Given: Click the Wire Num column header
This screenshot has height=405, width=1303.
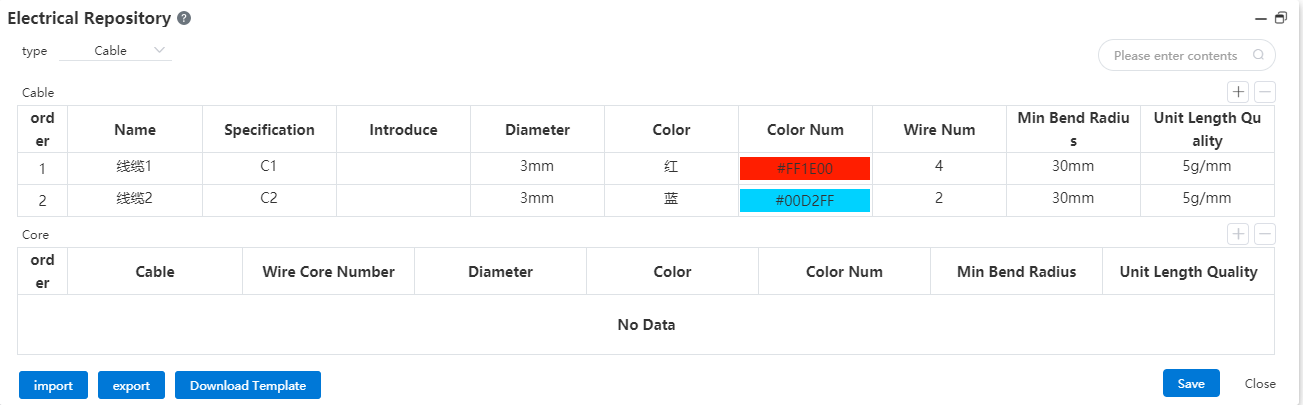Looking at the screenshot, I should pos(939,130).
